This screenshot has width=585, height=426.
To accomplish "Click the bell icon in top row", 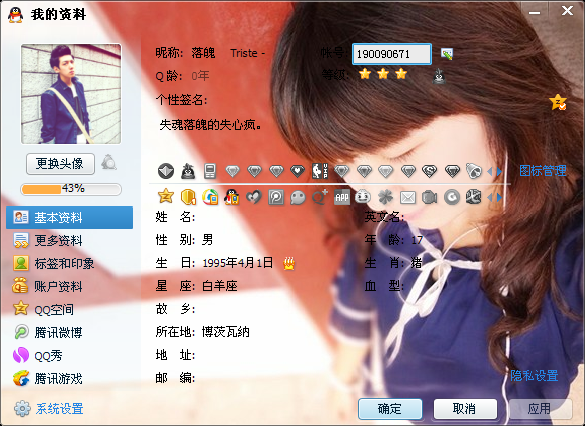I will [474, 171].
